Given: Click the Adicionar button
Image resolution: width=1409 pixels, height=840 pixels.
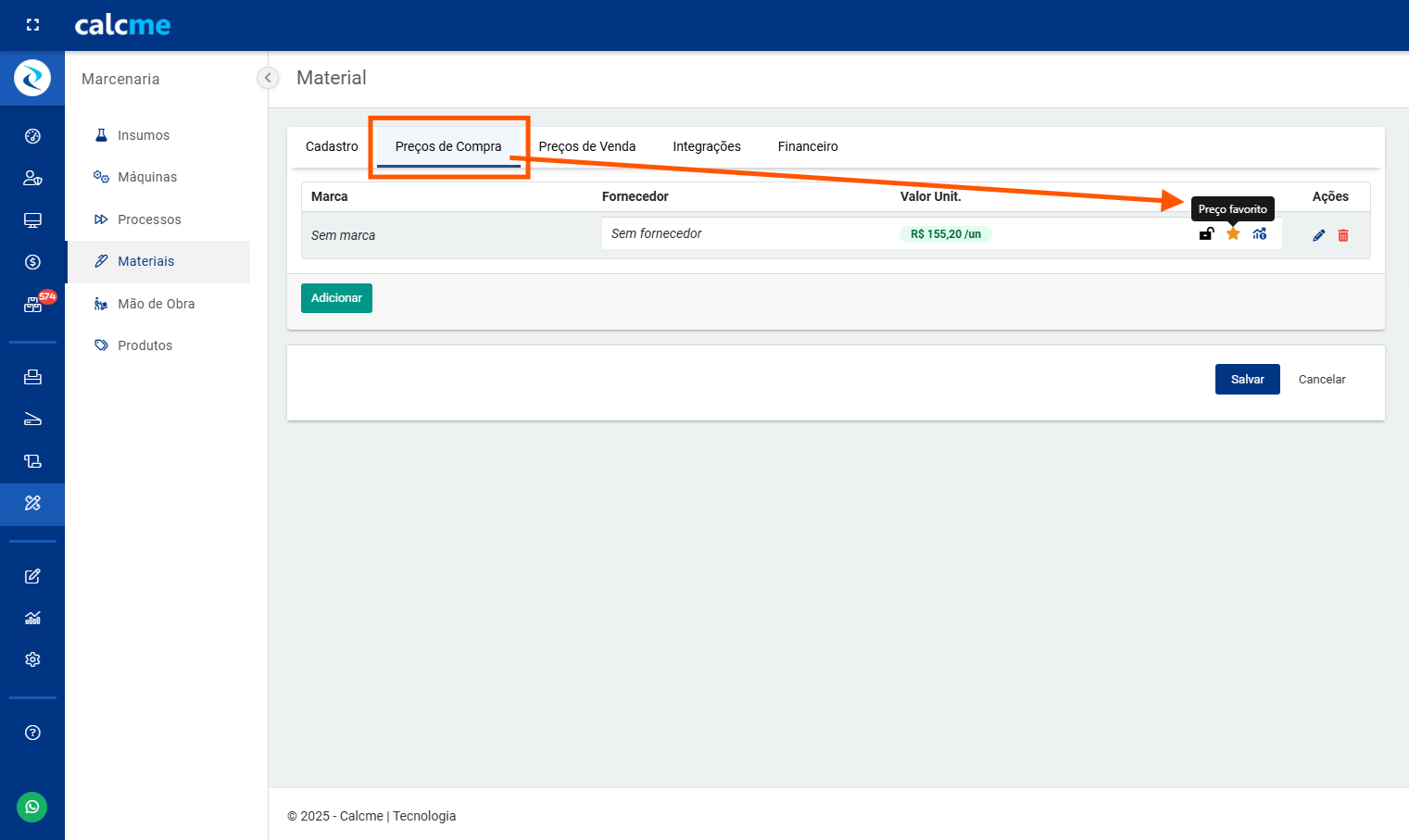Looking at the screenshot, I should click(336, 298).
